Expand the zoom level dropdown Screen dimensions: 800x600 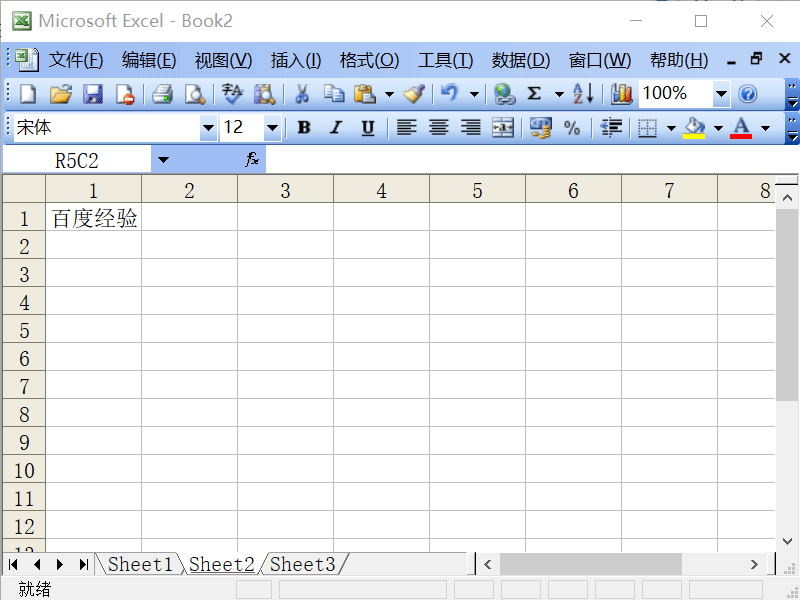pyautogui.click(x=722, y=93)
